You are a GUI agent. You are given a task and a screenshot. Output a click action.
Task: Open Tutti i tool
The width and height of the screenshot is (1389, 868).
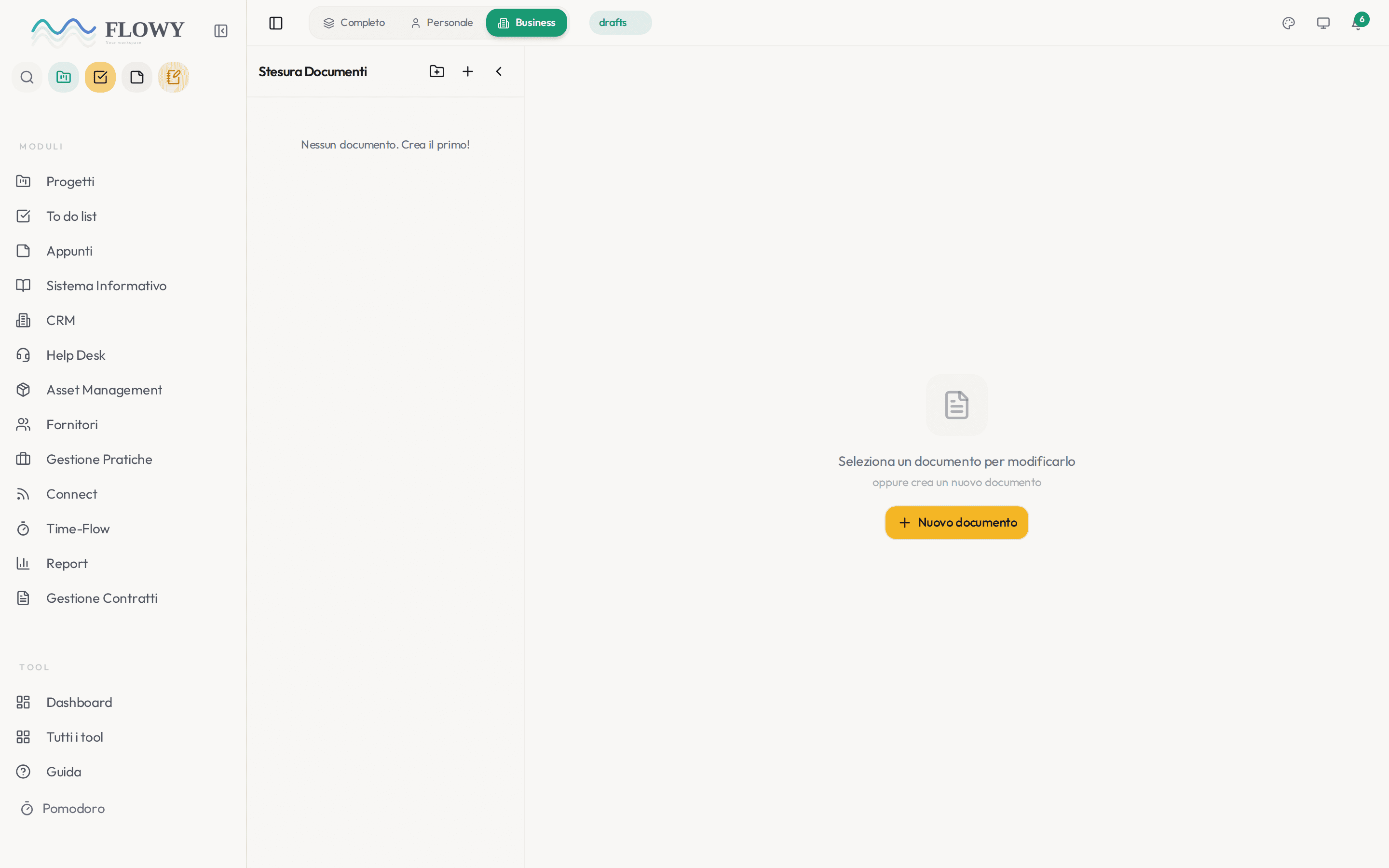coord(123,737)
